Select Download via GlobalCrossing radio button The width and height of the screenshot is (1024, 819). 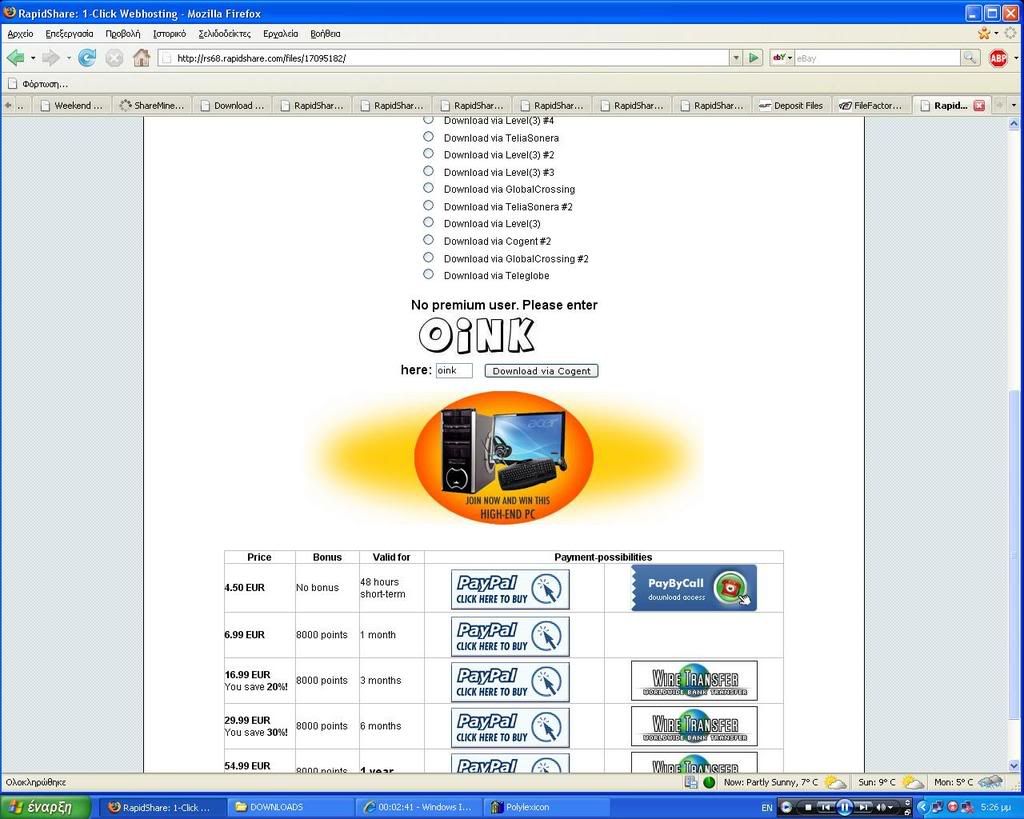click(x=428, y=188)
